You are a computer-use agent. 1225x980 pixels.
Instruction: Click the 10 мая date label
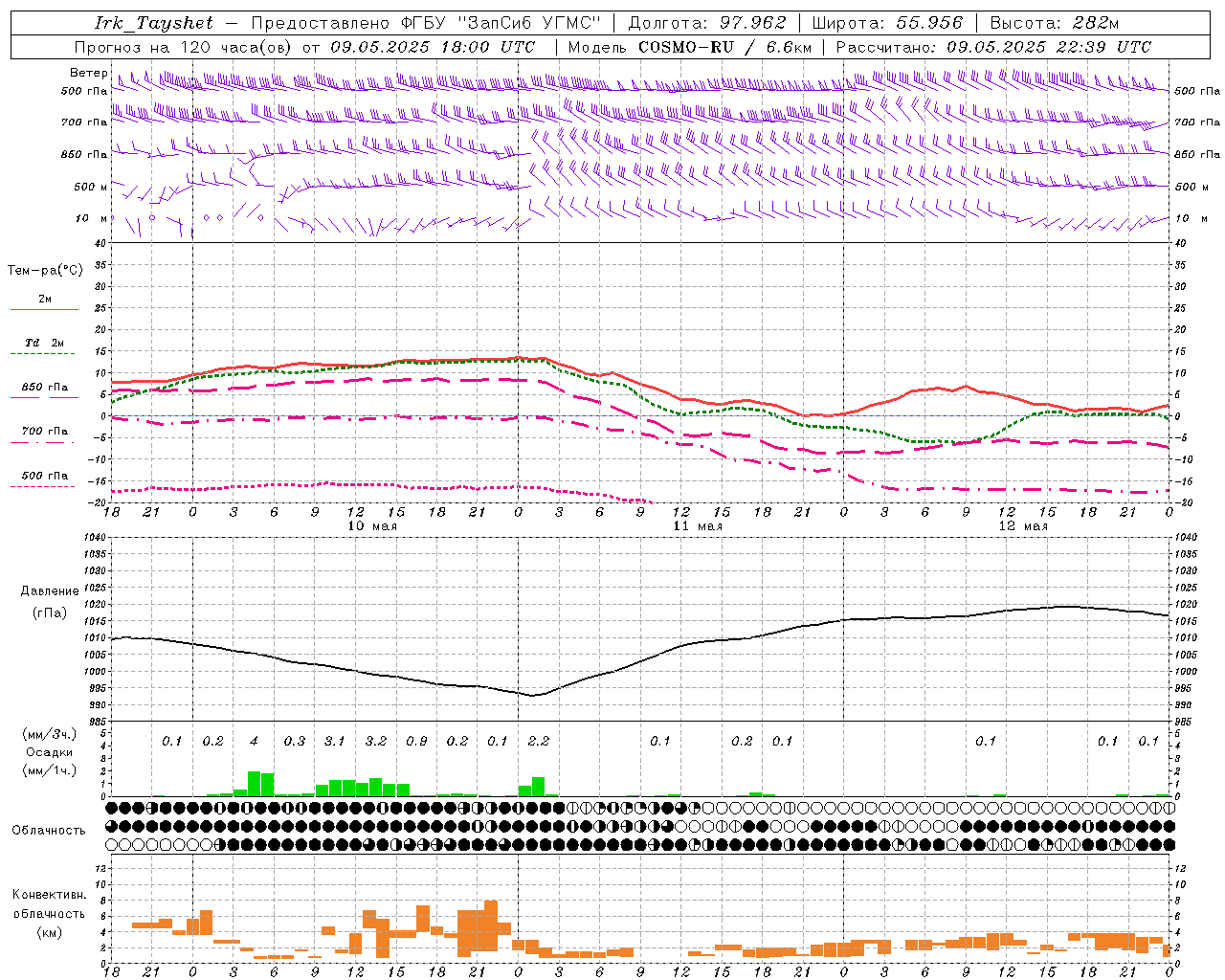(x=372, y=526)
